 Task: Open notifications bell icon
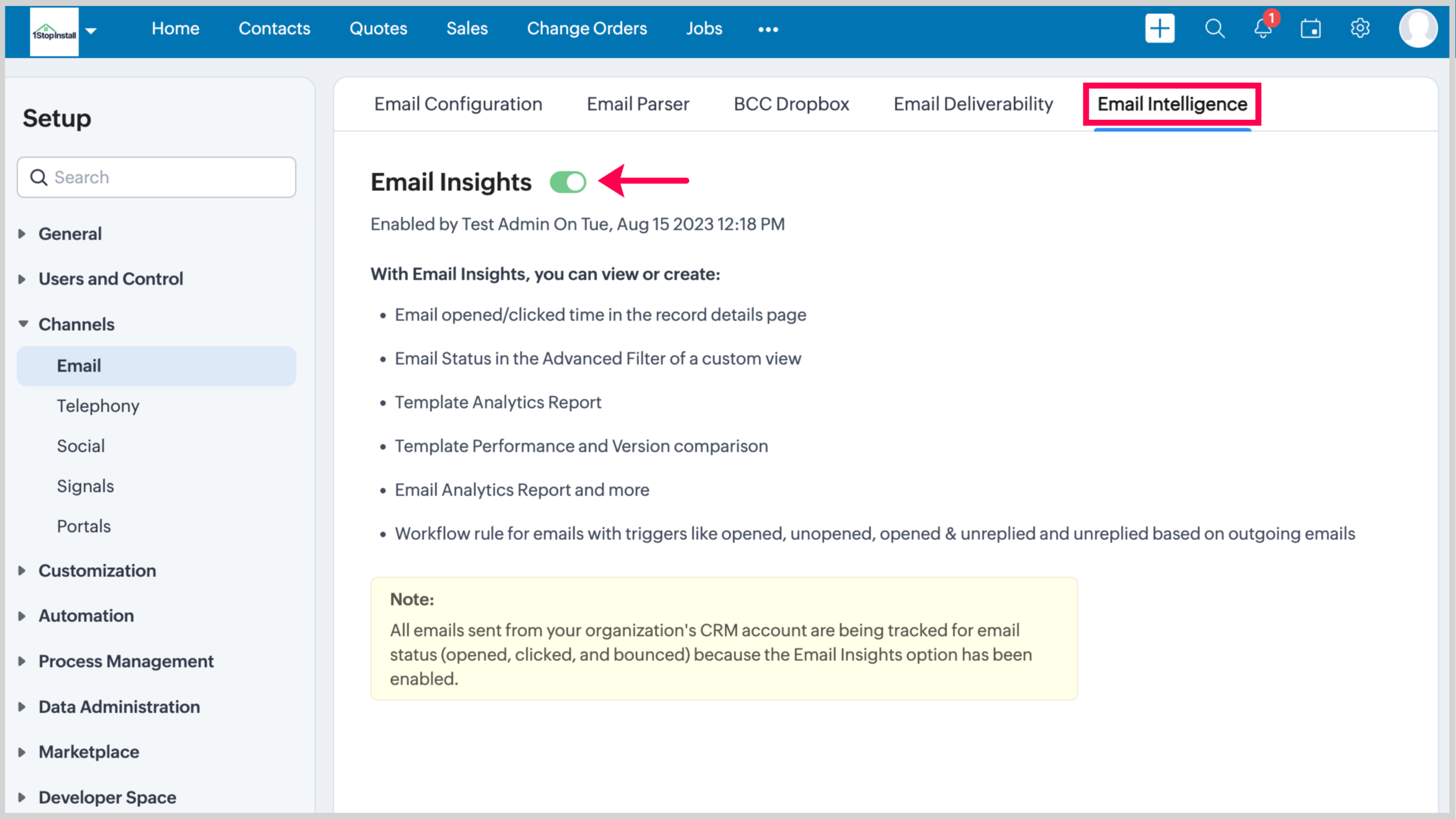pos(1263,29)
